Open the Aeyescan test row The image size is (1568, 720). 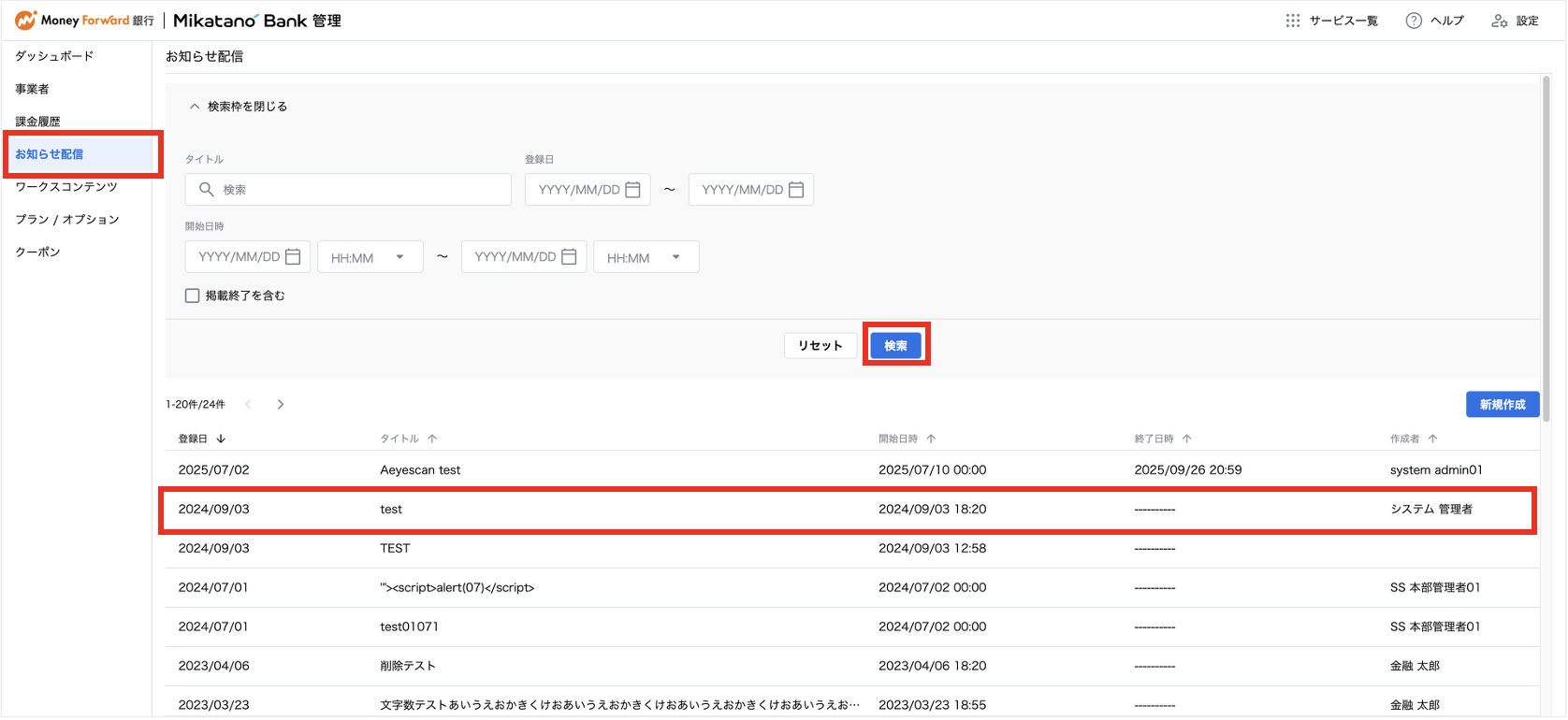coord(851,470)
